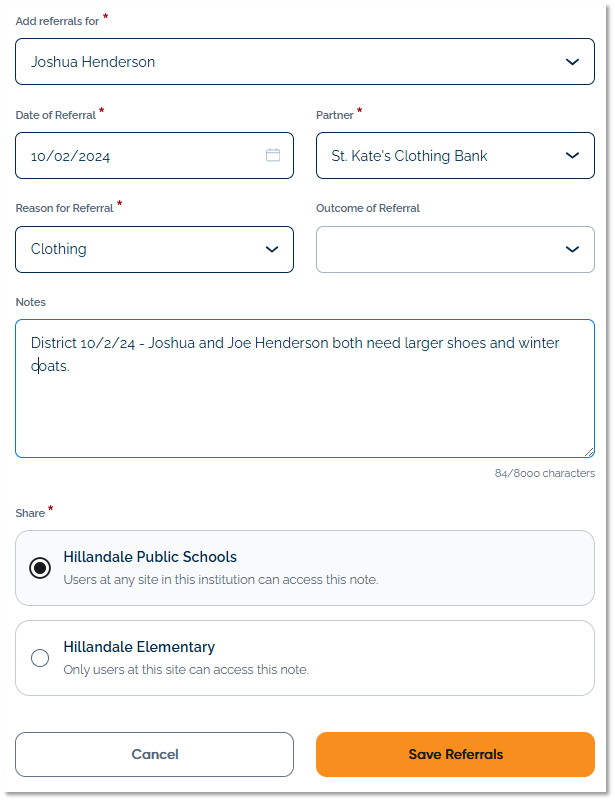Click the Save Referrals button
The width and height of the screenshot is (615, 801).
point(455,754)
